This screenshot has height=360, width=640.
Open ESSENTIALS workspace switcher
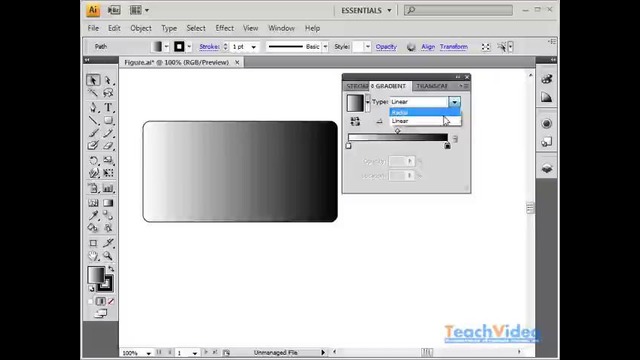366,10
